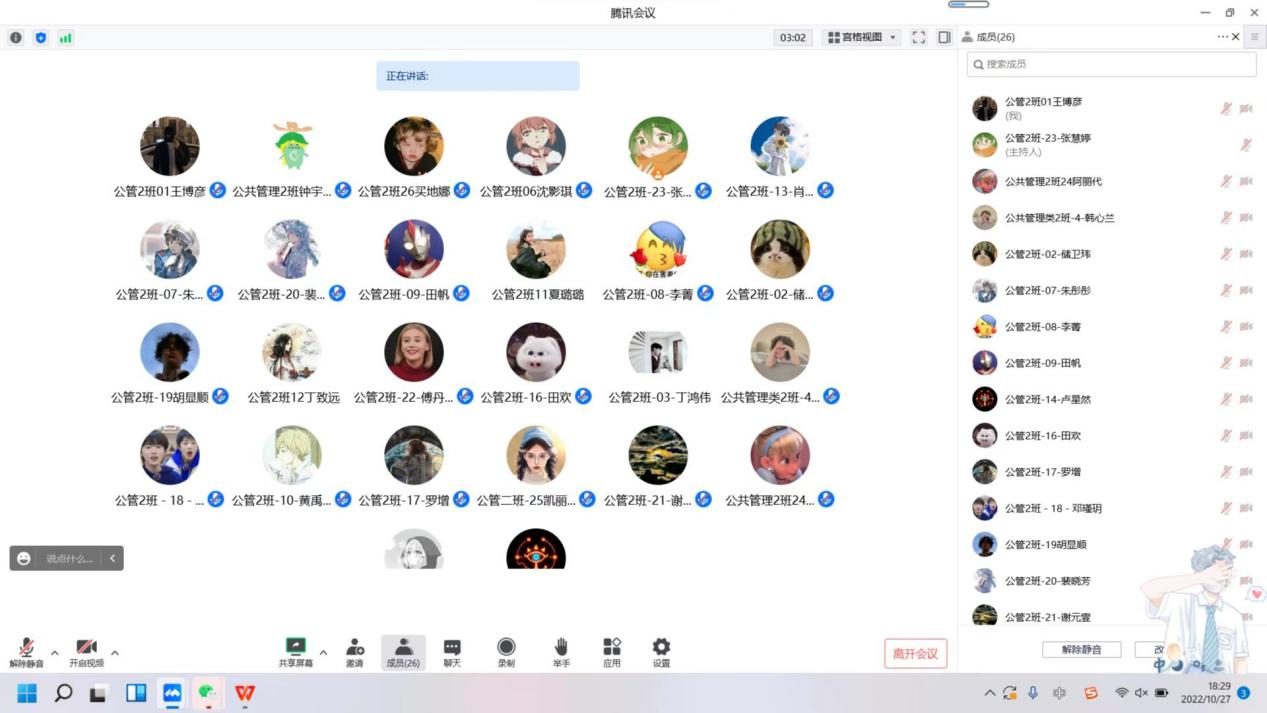Check the green network signal icon
Image resolution: width=1267 pixels, height=713 pixels.
point(65,38)
